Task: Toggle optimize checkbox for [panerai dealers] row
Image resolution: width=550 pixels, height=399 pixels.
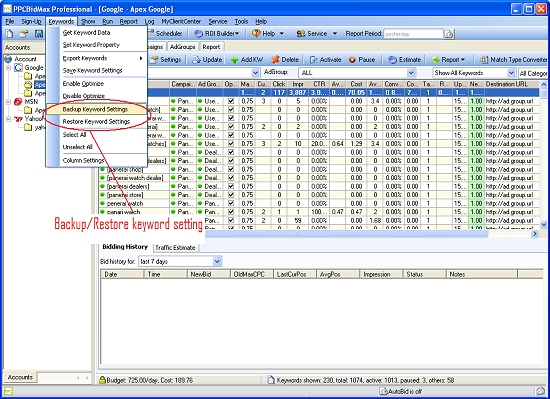Action: point(230,186)
